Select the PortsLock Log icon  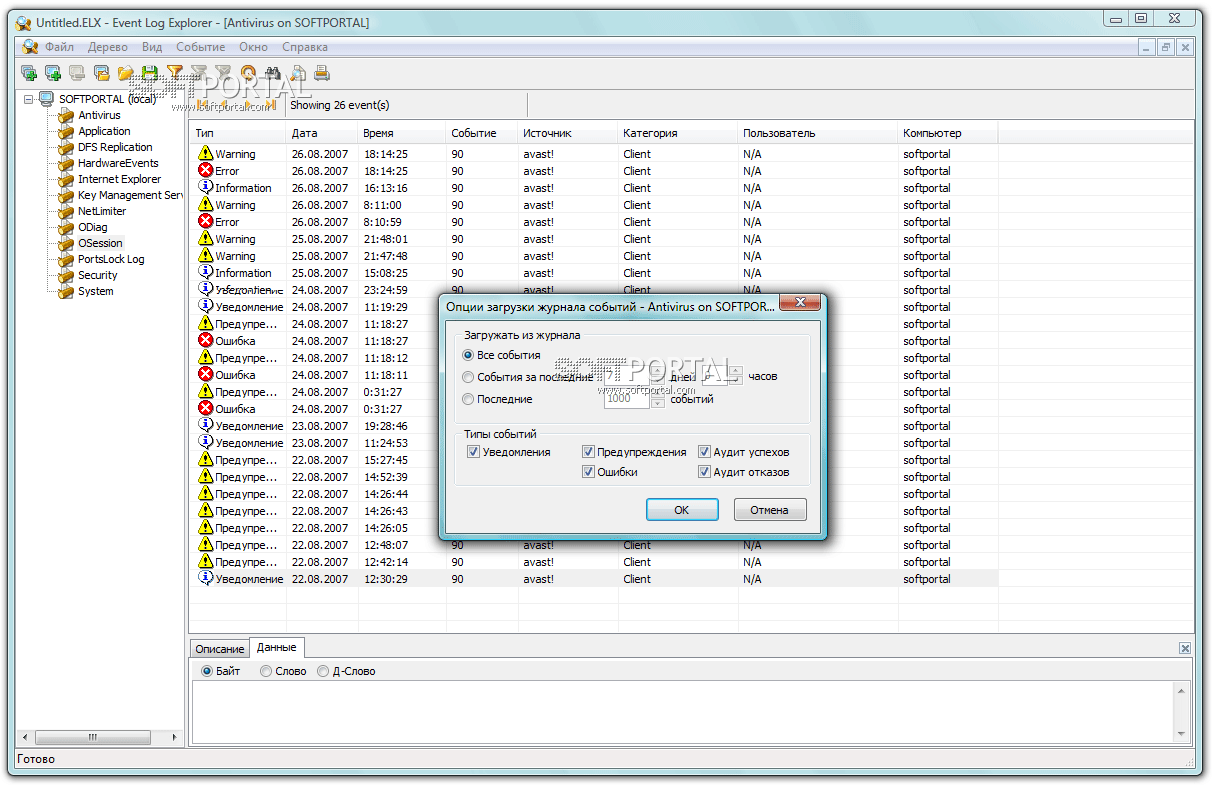pyautogui.click(x=66, y=260)
